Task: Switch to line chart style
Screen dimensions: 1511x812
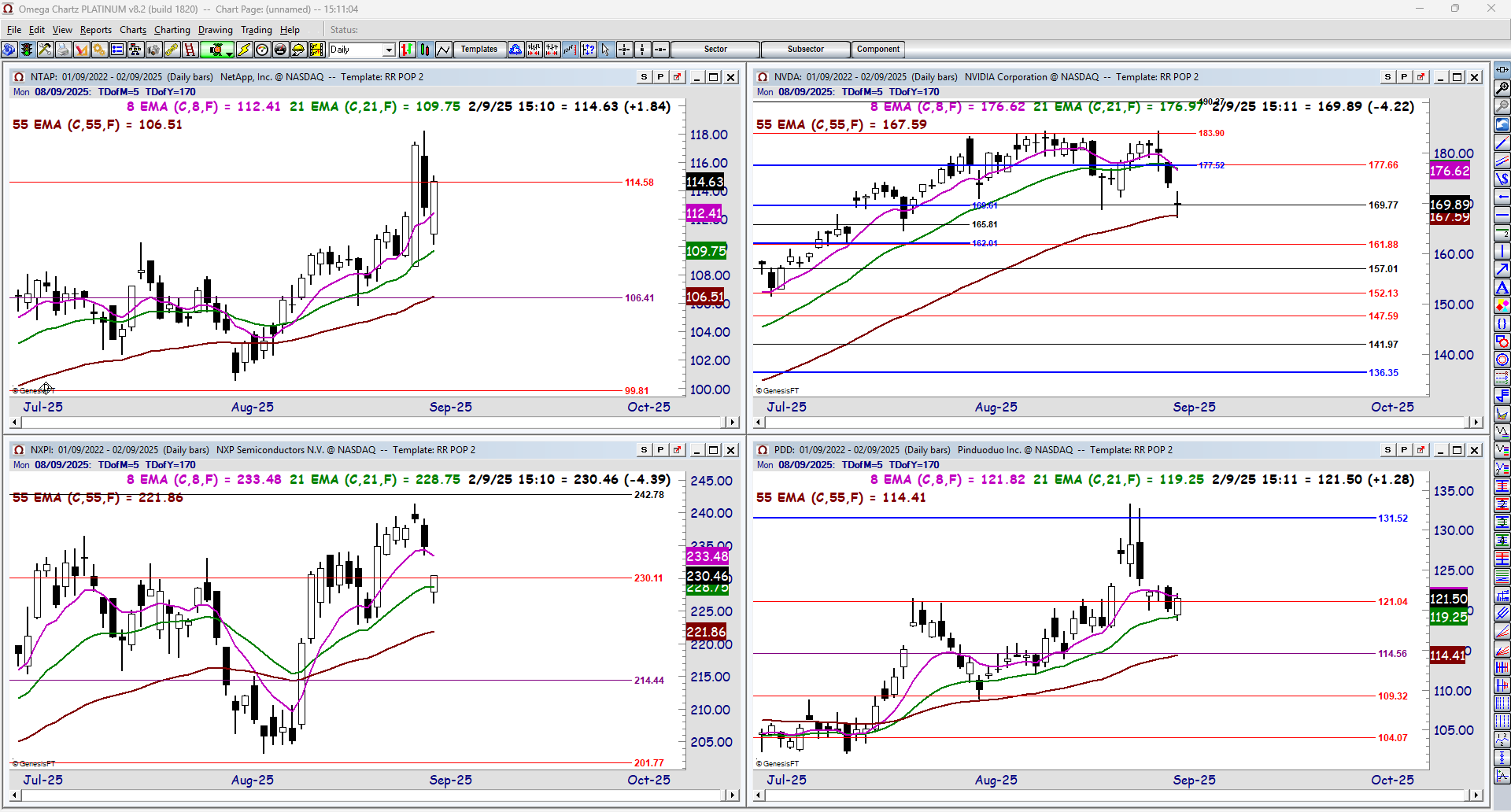Action: point(443,50)
